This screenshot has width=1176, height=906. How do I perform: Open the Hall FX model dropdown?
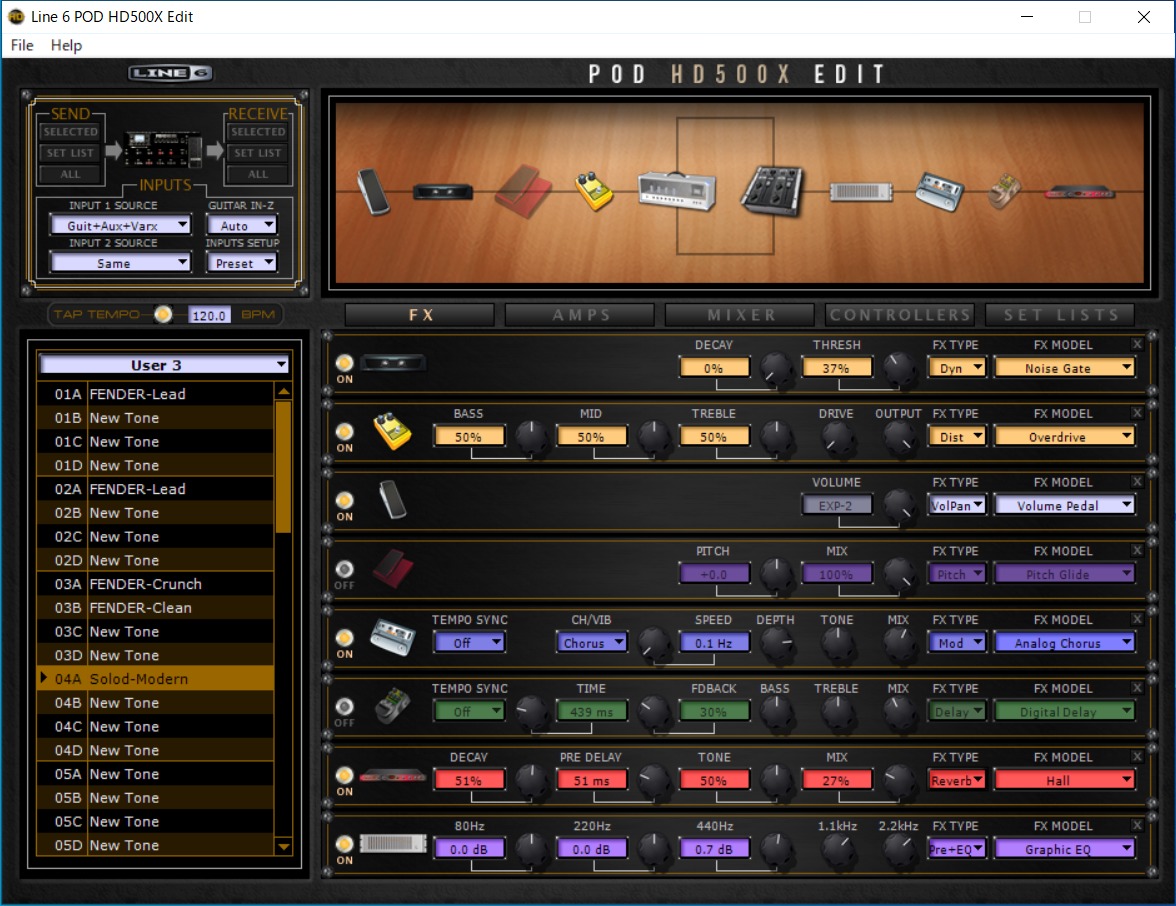pyautogui.click(x=1065, y=780)
